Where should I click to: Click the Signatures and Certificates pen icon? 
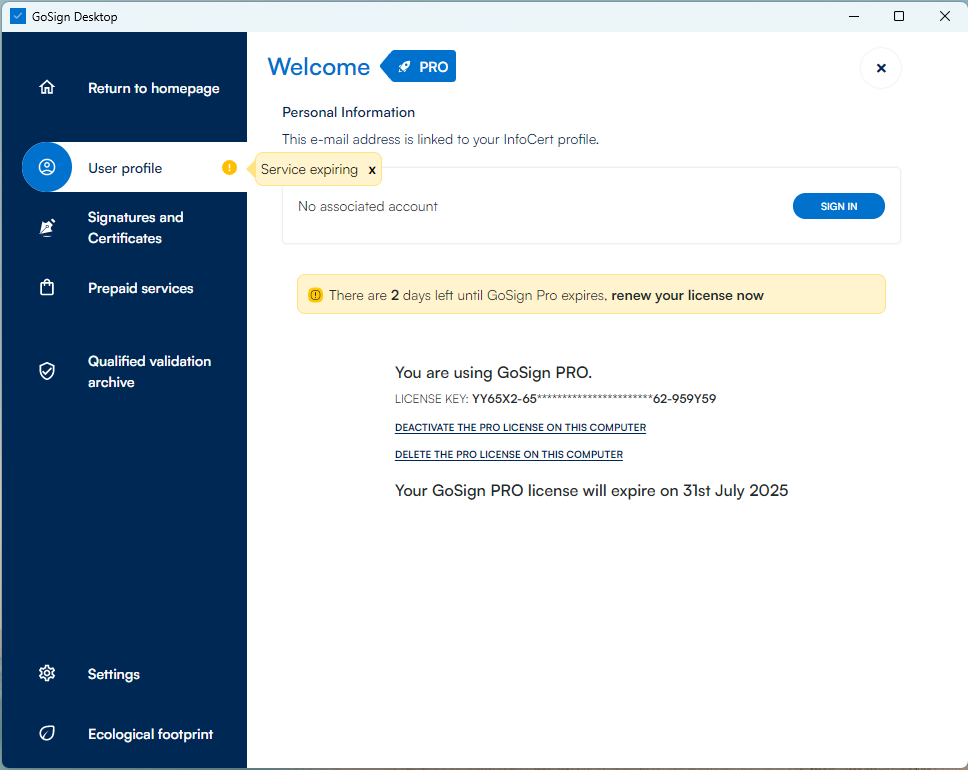point(47,228)
